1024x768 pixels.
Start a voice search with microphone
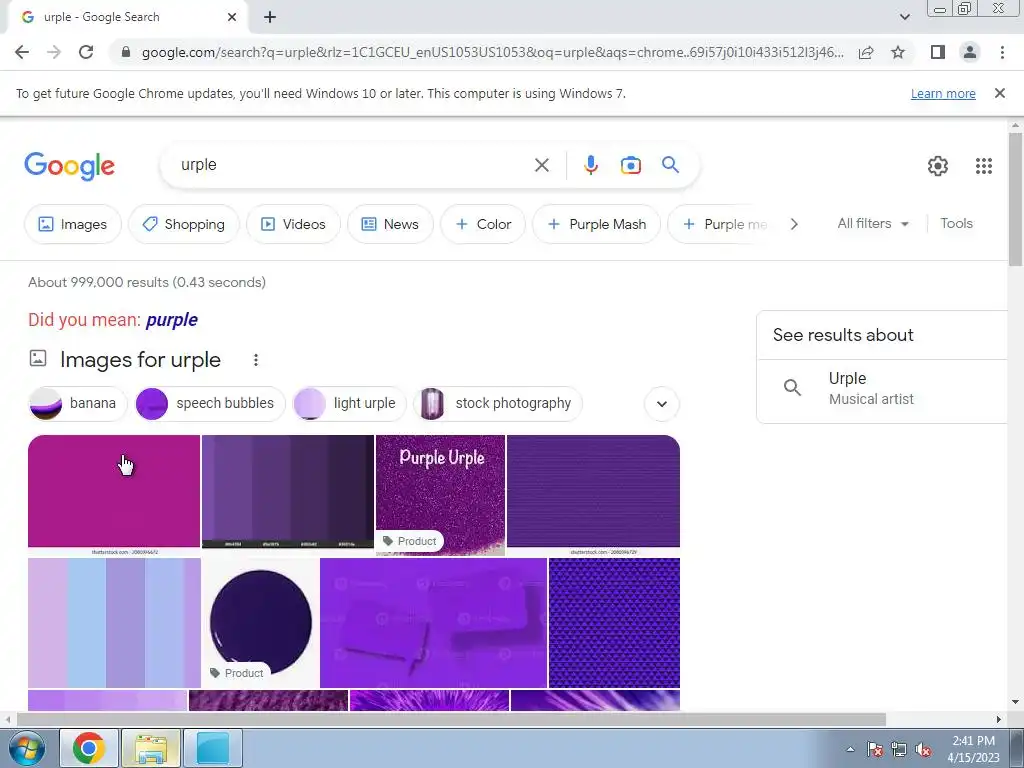(x=590, y=165)
